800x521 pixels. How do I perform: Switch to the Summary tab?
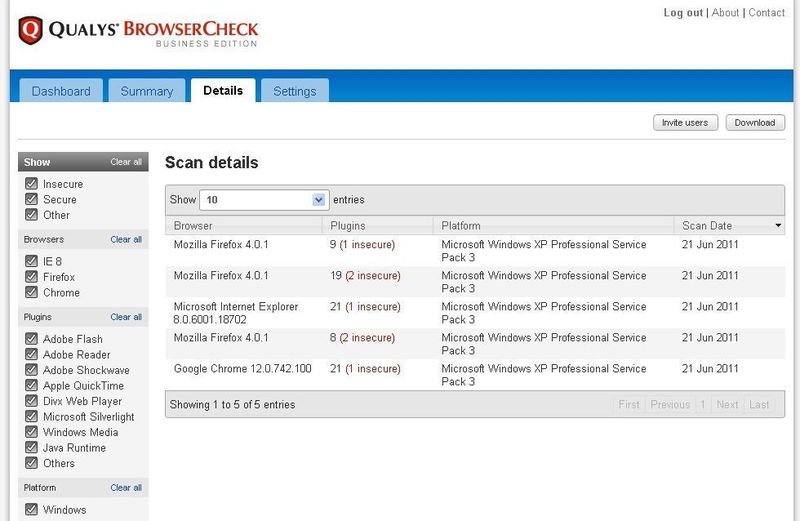pyautogui.click(x=147, y=91)
